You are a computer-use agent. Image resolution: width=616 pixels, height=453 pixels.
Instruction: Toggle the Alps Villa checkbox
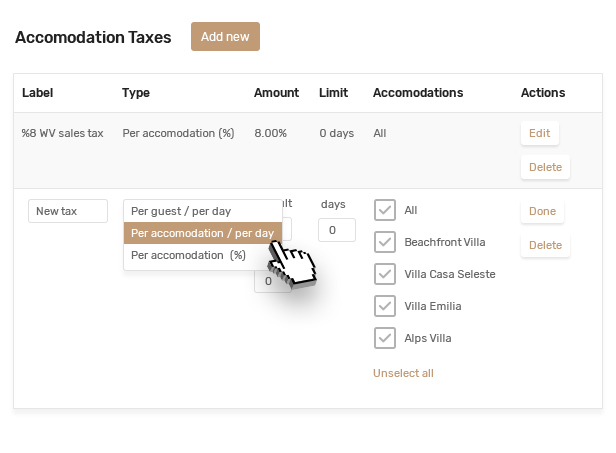tap(385, 338)
